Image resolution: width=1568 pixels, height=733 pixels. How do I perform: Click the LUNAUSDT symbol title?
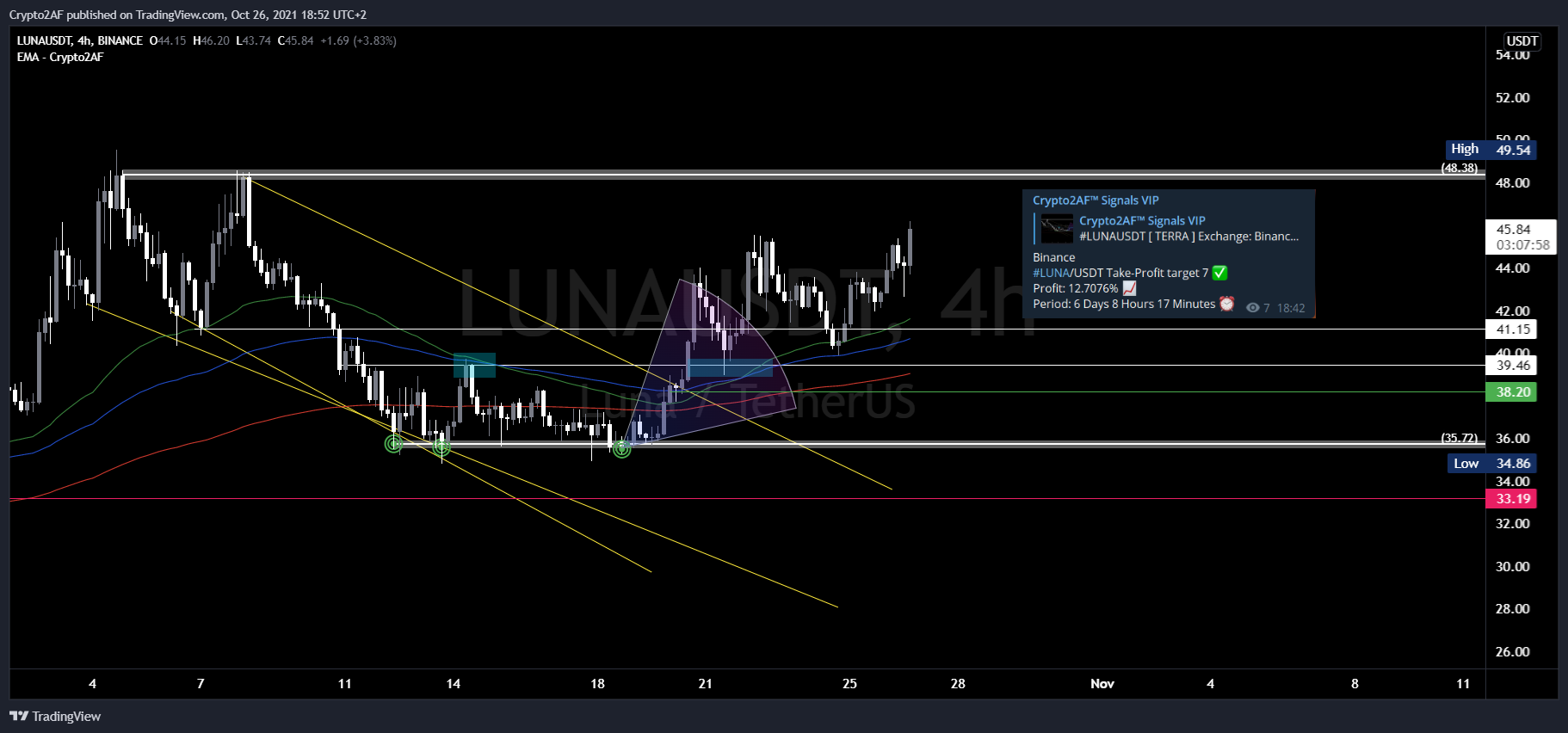click(x=80, y=40)
